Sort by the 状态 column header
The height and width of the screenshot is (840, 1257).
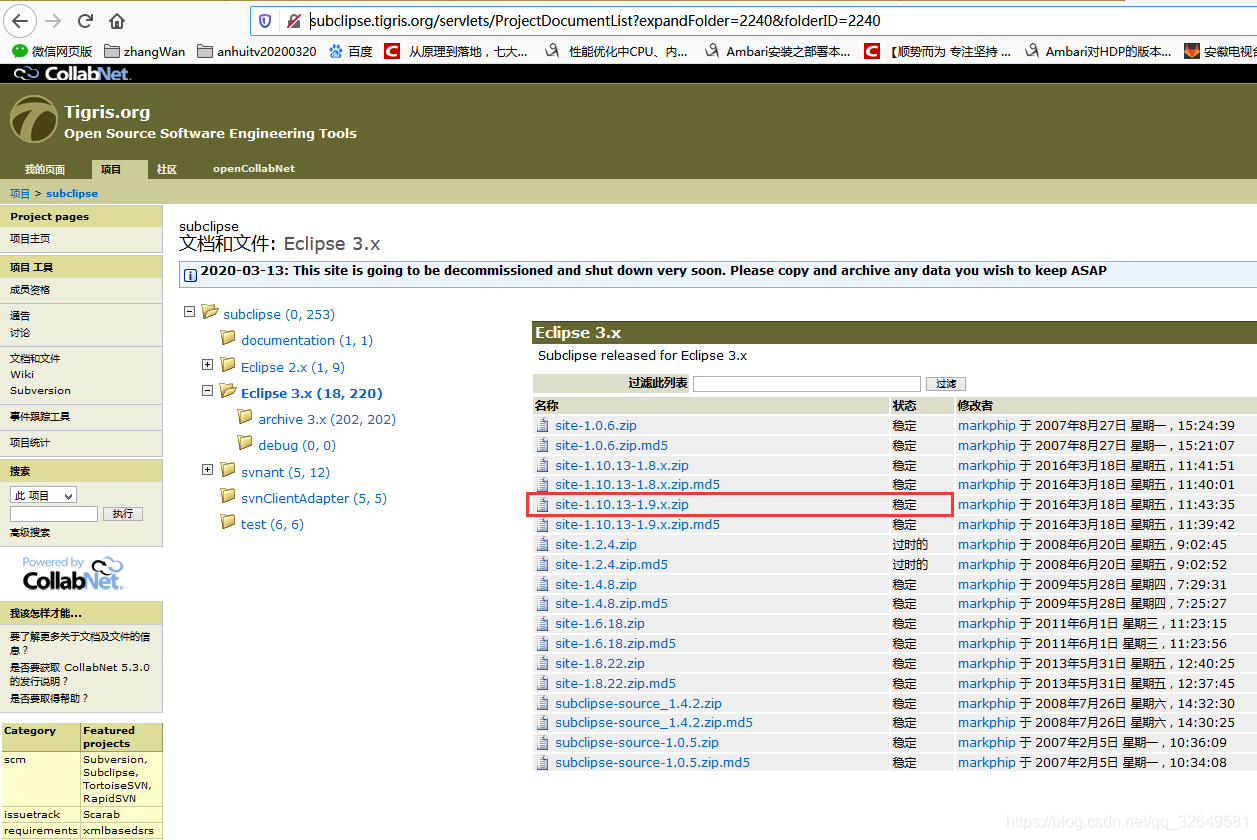[x=904, y=406]
